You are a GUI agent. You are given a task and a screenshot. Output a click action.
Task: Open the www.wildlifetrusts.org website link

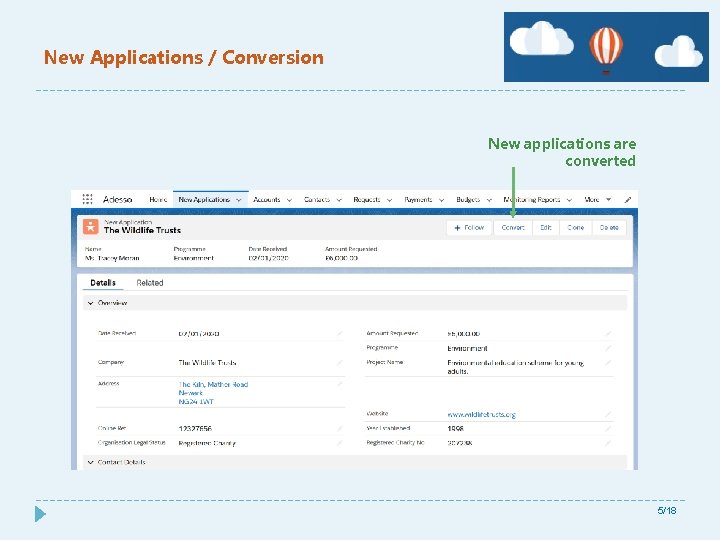(x=481, y=414)
